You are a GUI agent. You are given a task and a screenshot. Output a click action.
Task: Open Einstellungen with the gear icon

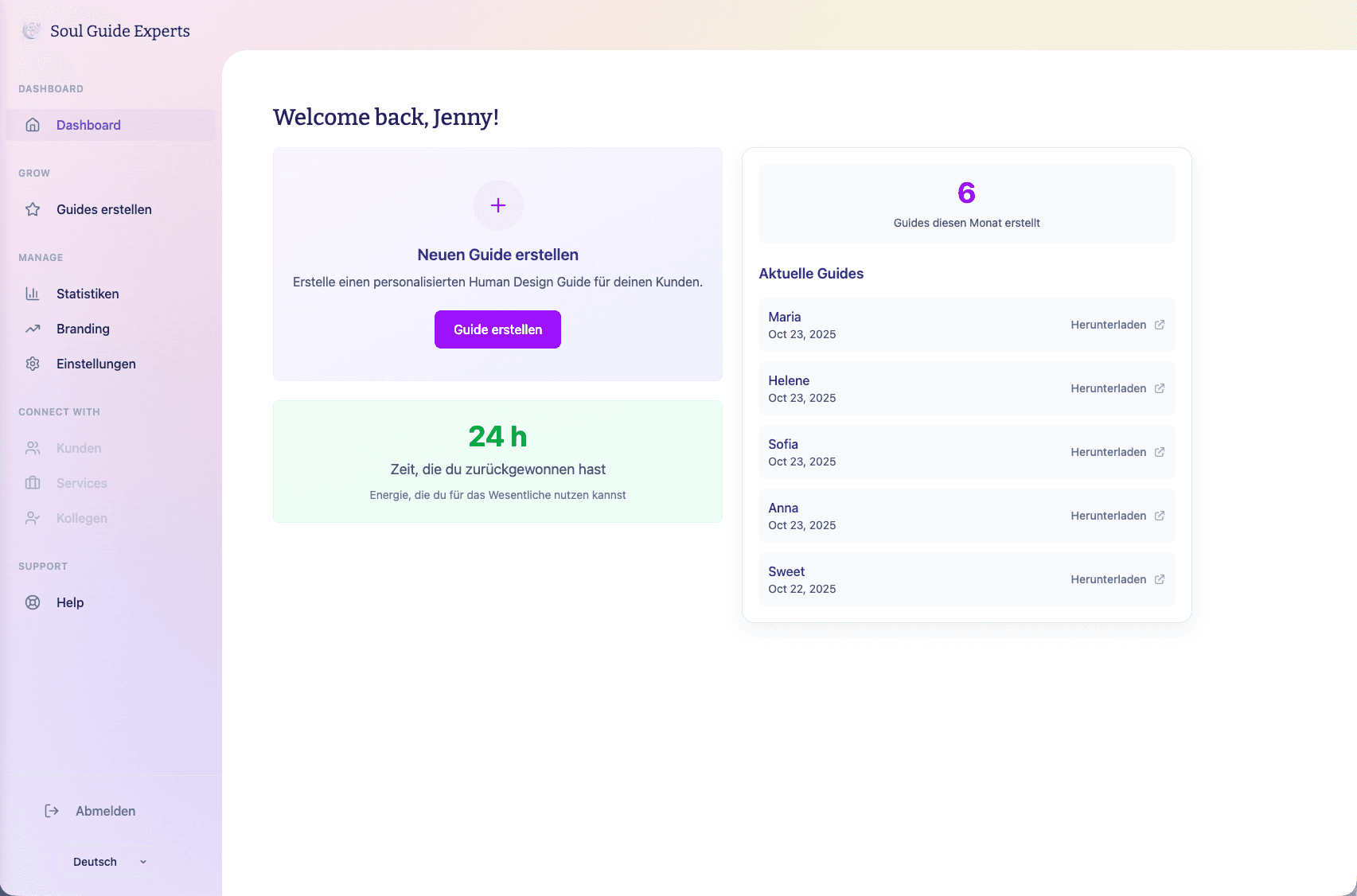coord(33,364)
